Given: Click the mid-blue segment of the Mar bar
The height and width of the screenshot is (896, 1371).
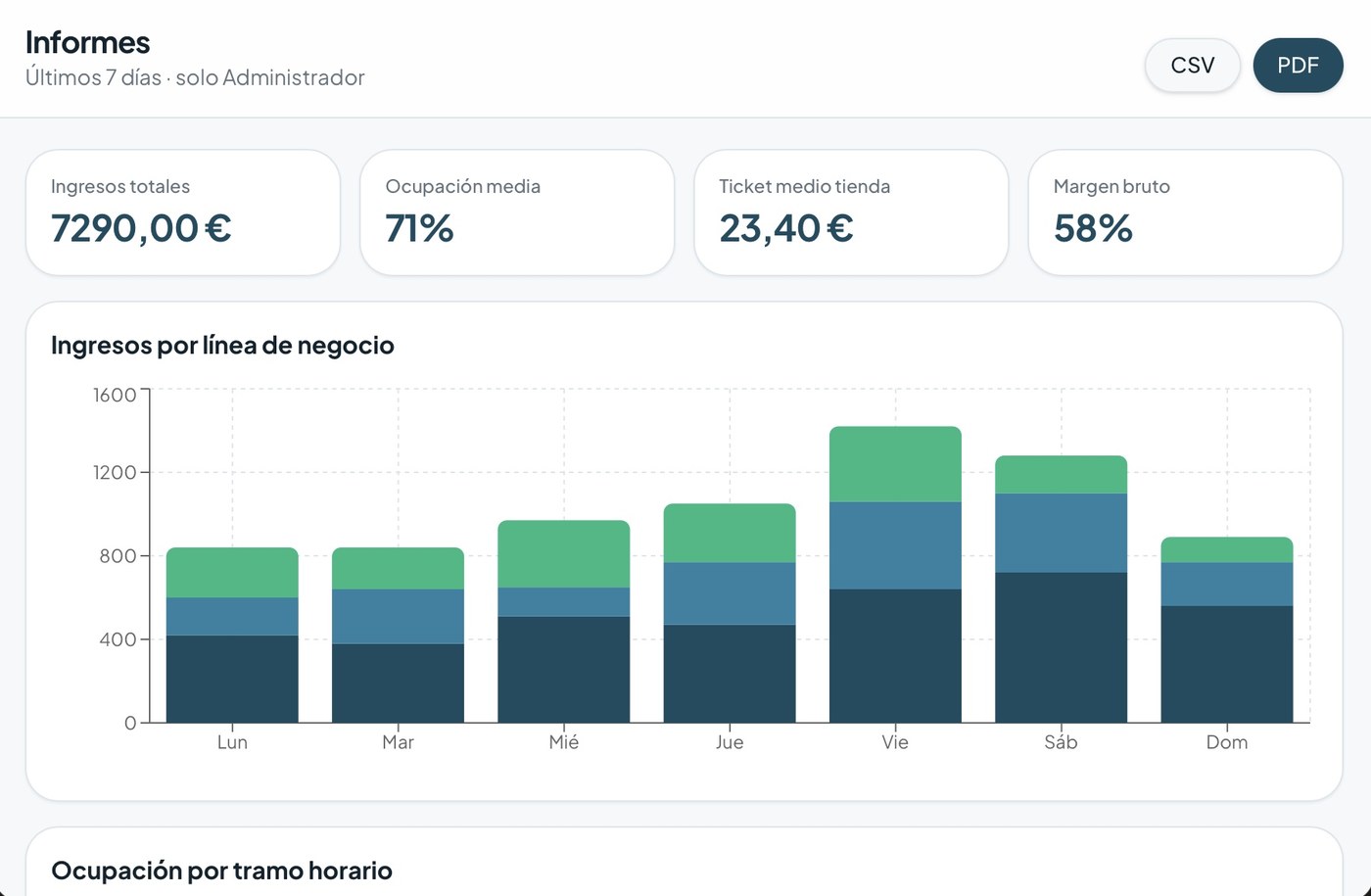Looking at the screenshot, I should click(398, 616).
